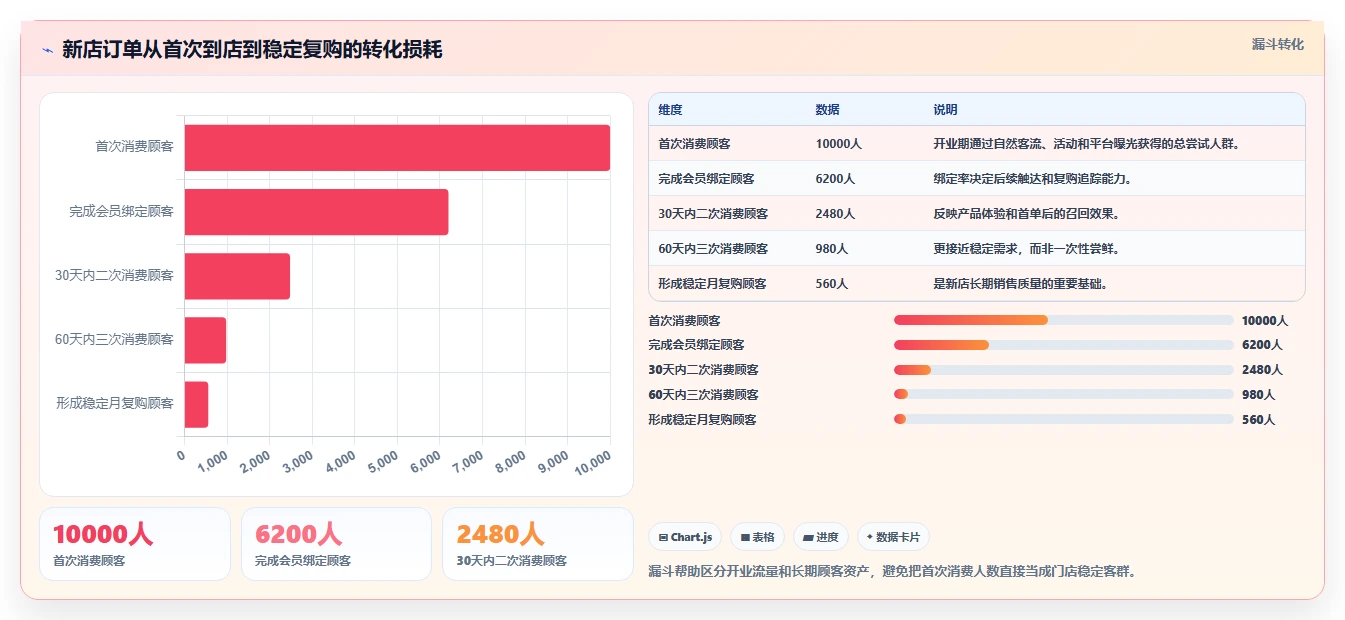
Task: Click the 980人 progress value label
Action: (x=1258, y=394)
